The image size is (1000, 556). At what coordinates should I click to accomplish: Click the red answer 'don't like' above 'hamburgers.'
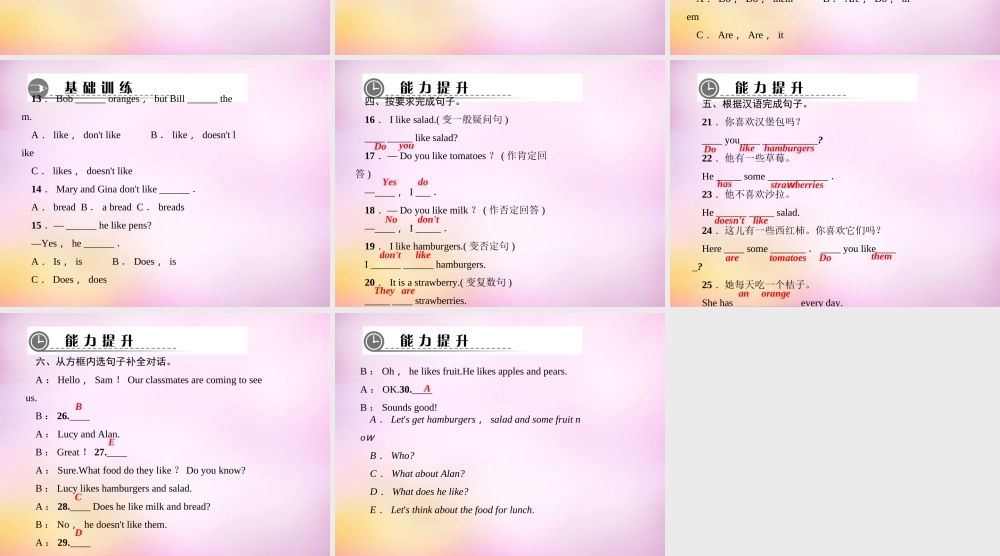click(406, 255)
